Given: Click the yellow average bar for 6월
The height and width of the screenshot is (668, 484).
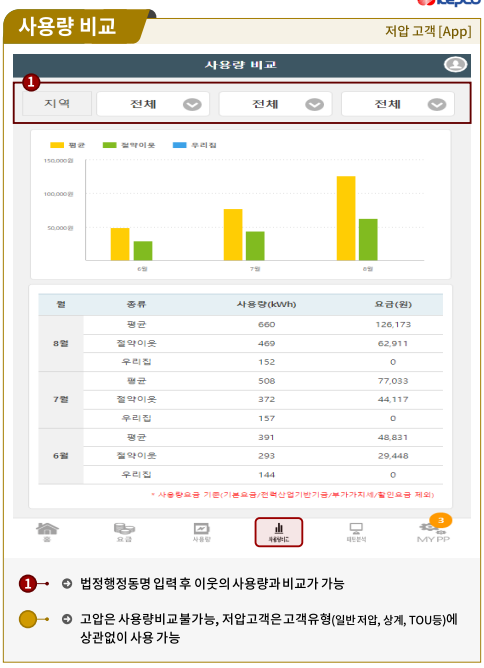Looking at the screenshot, I should [120, 244].
